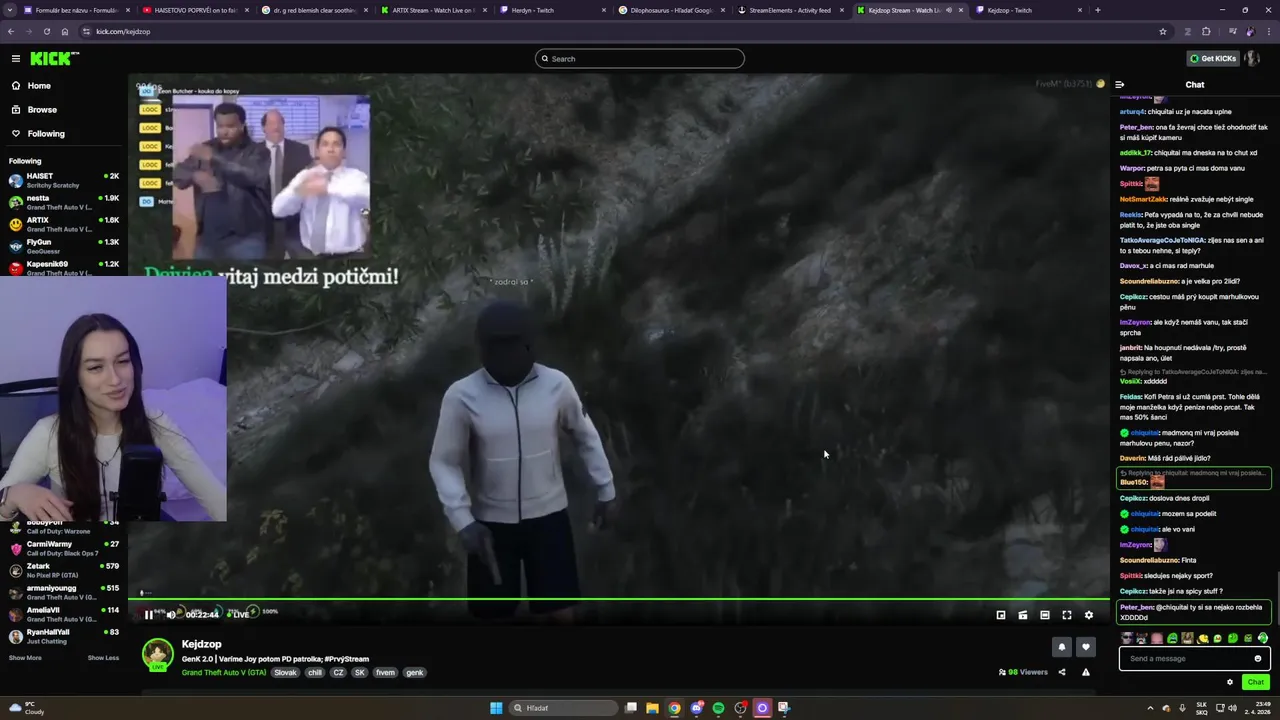1280x720 pixels.
Task: Select the CZ tag
Action: [x=339, y=673]
